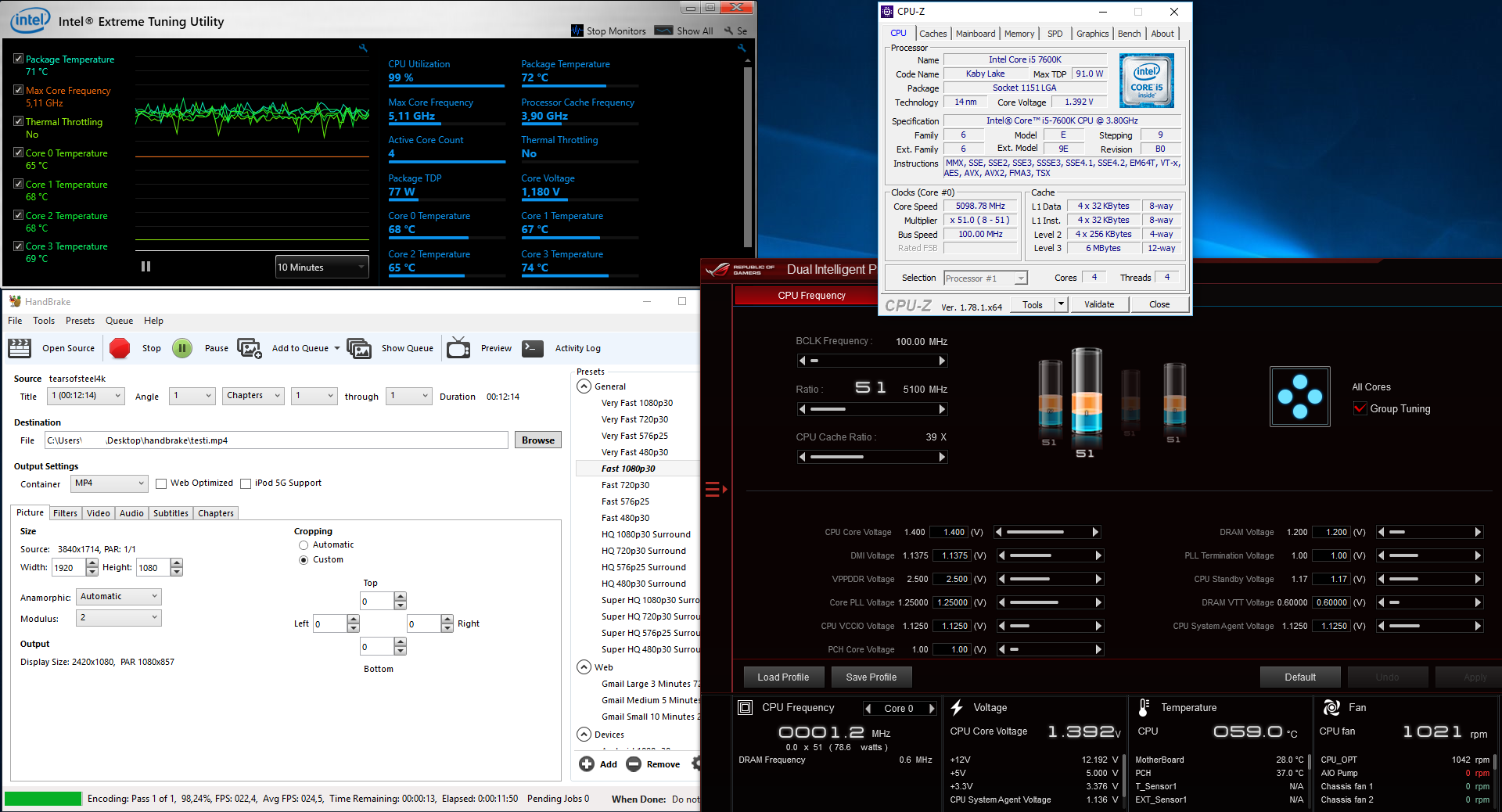The height and width of the screenshot is (812, 1502).
Task: Collapse the General presets group
Action: 584,386
